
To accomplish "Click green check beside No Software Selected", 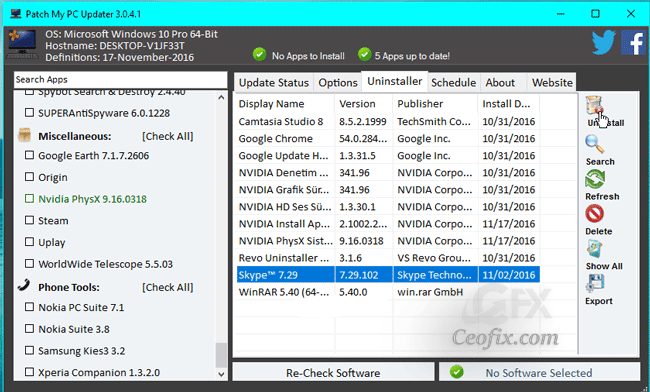I will [457, 372].
